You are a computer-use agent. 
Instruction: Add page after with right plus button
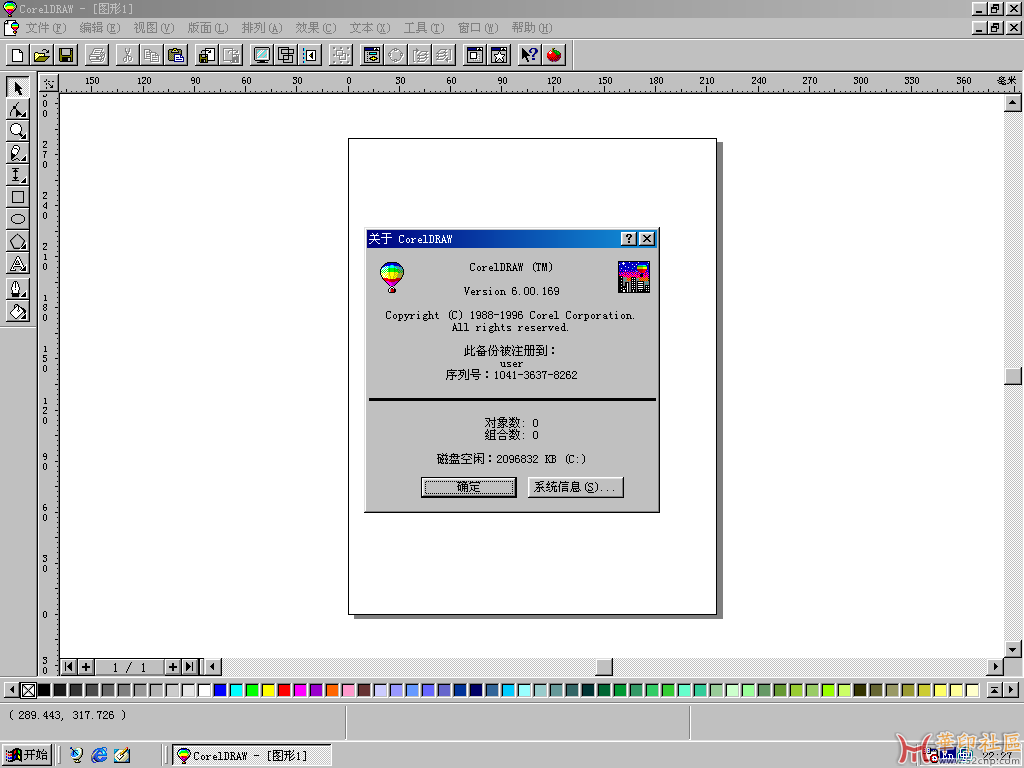pos(172,667)
